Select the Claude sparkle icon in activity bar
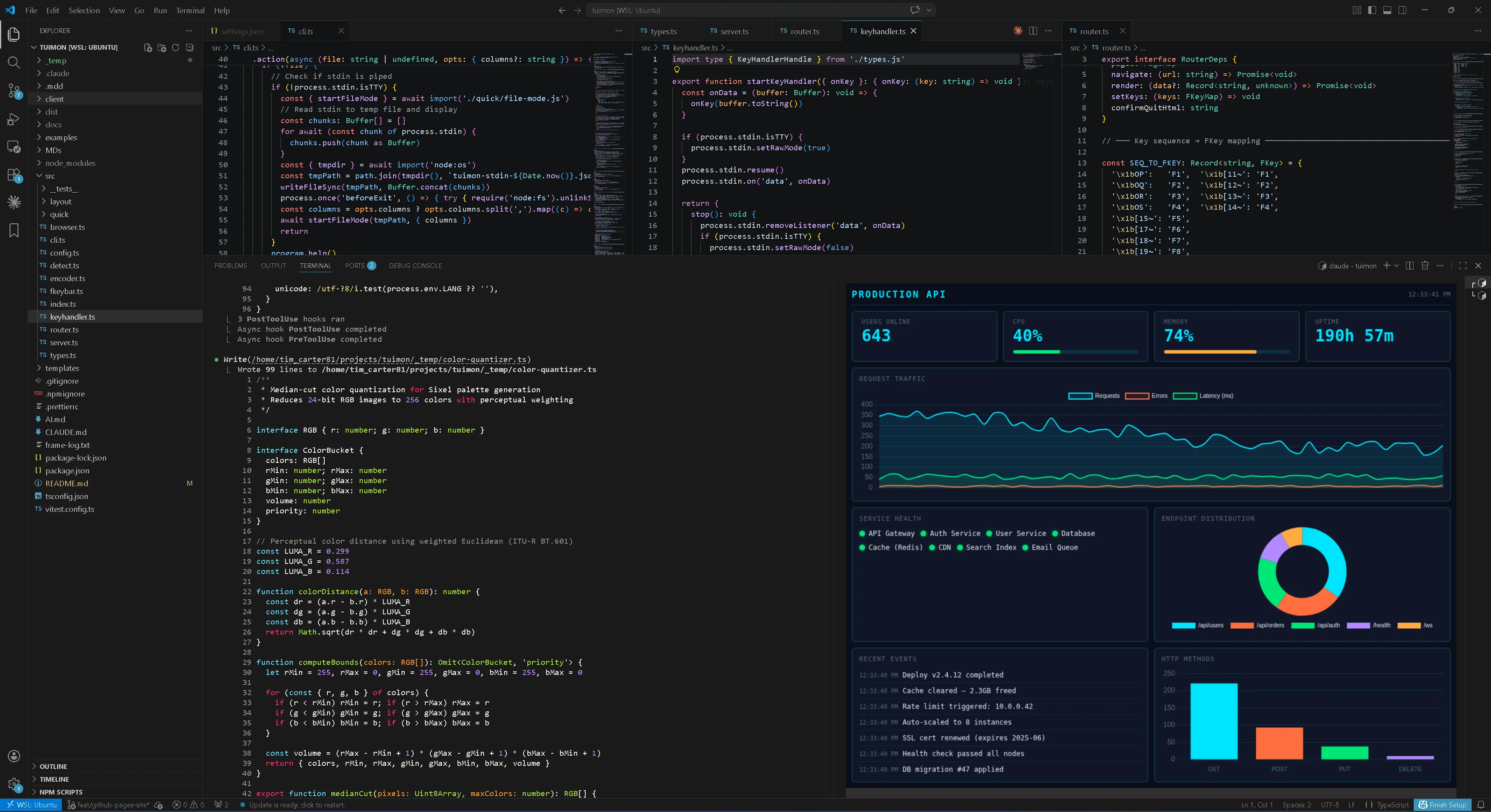This screenshot has height=812, width=1491. [x=14, y=203]
